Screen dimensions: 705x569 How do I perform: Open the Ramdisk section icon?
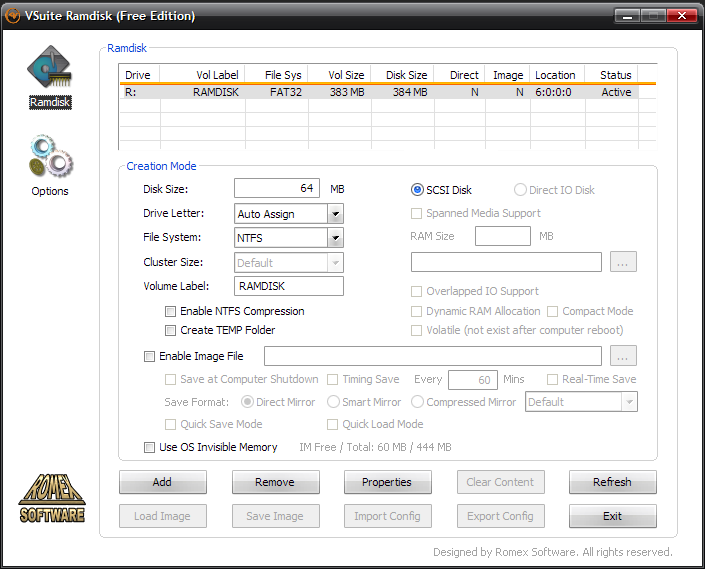(x=49, y=67)
